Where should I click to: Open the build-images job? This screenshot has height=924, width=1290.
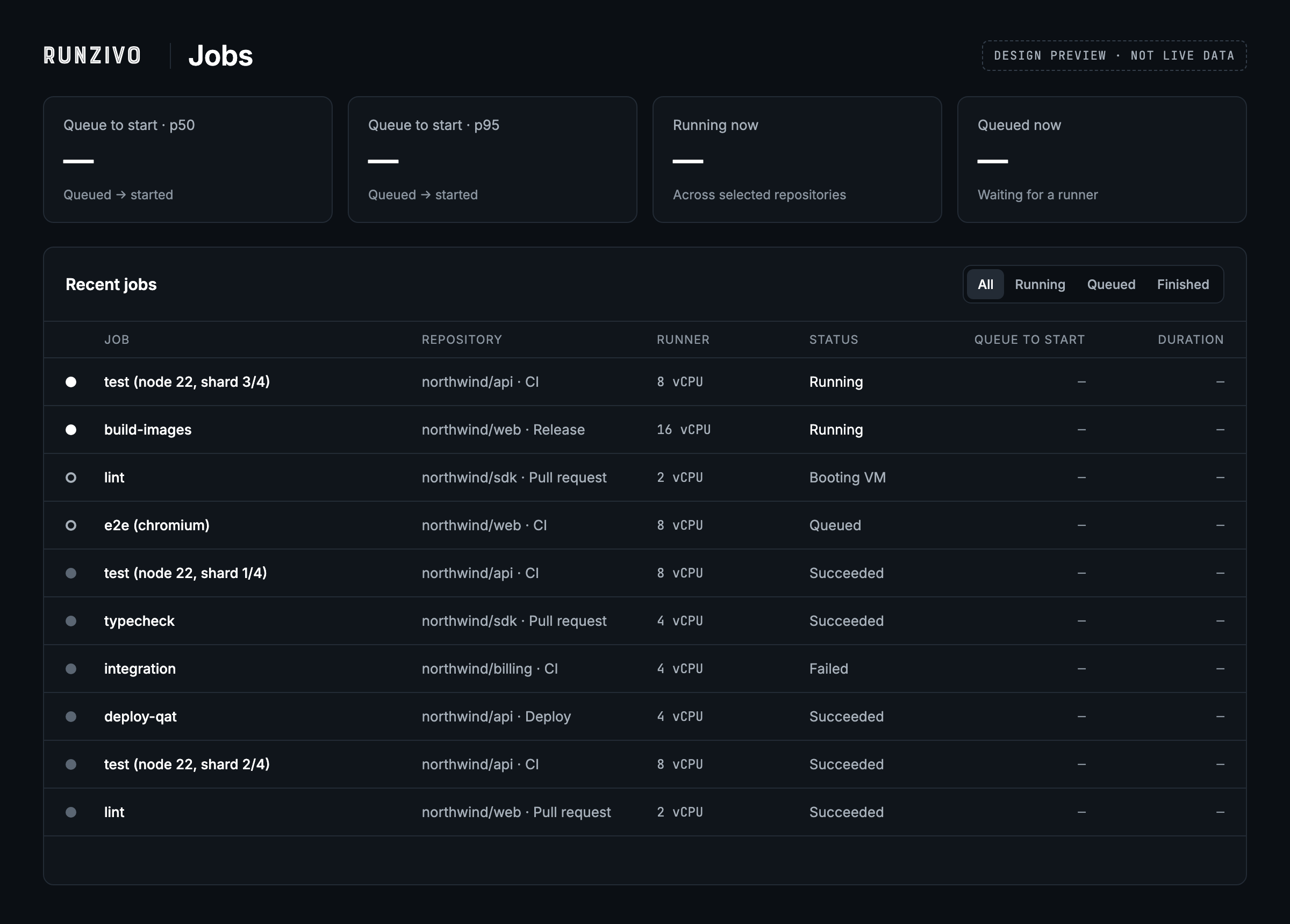click(148, 429)
